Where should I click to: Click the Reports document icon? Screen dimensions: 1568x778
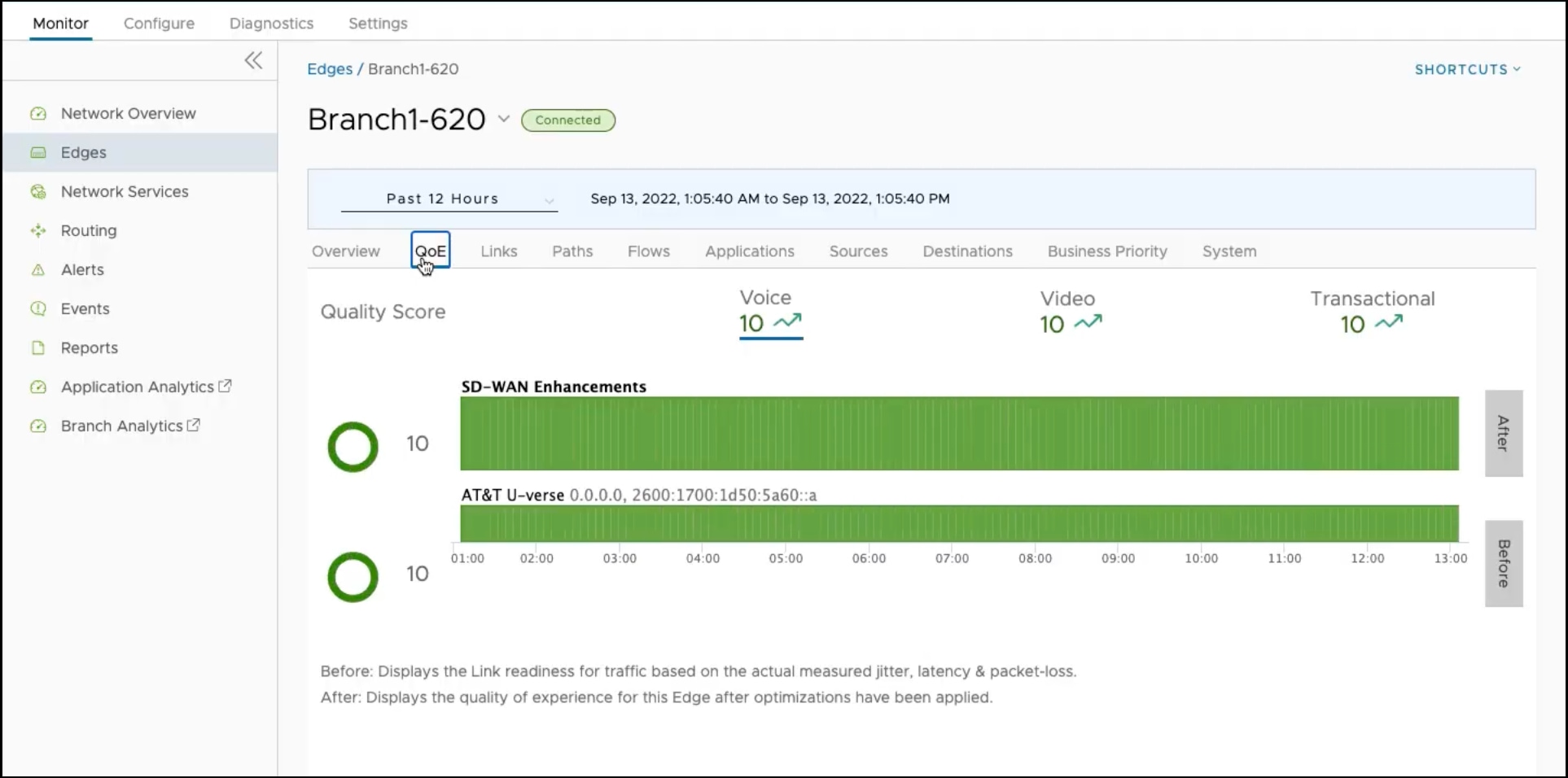[38, 347]
